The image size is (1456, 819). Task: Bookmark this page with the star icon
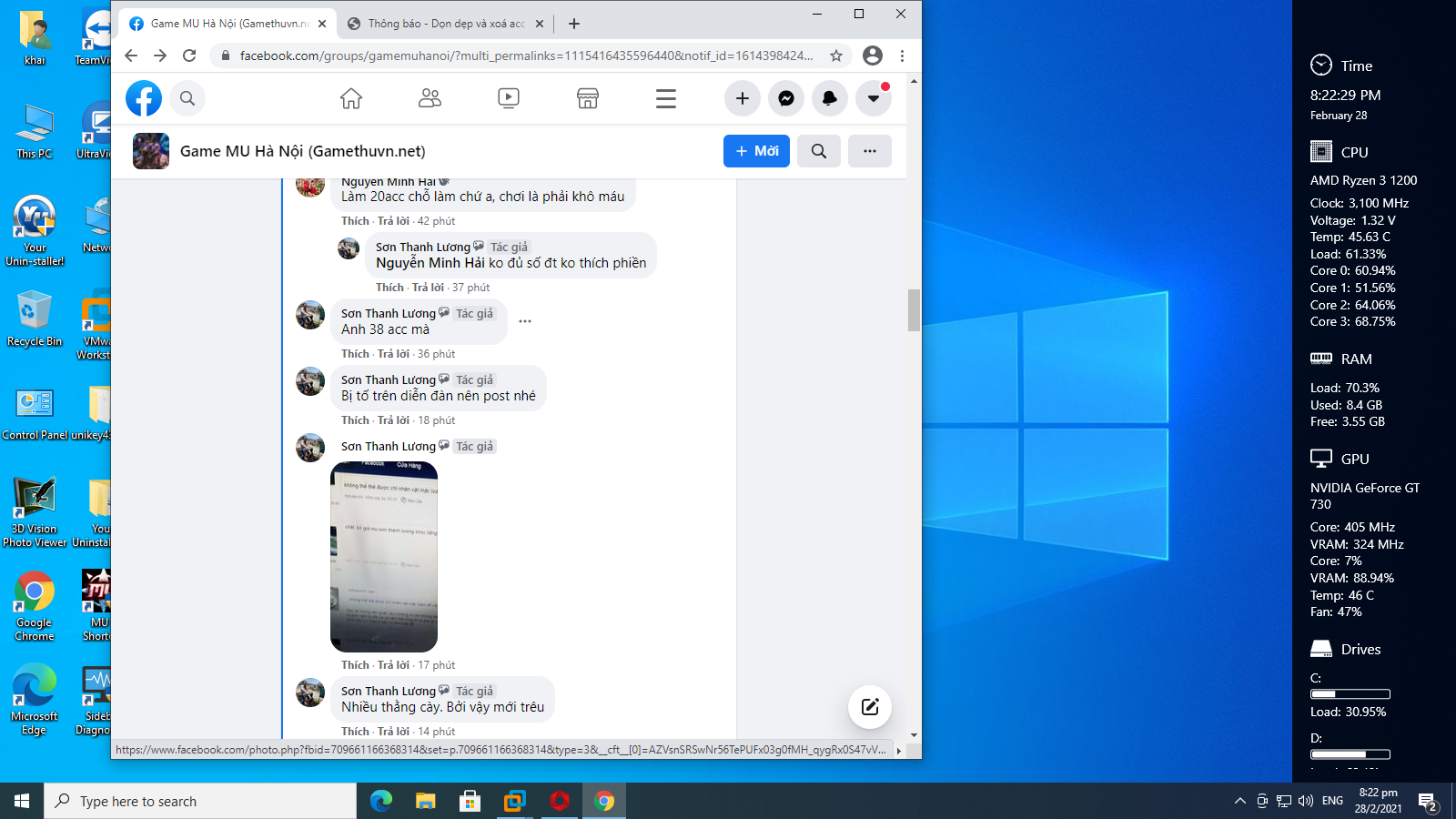coord(836,56)
